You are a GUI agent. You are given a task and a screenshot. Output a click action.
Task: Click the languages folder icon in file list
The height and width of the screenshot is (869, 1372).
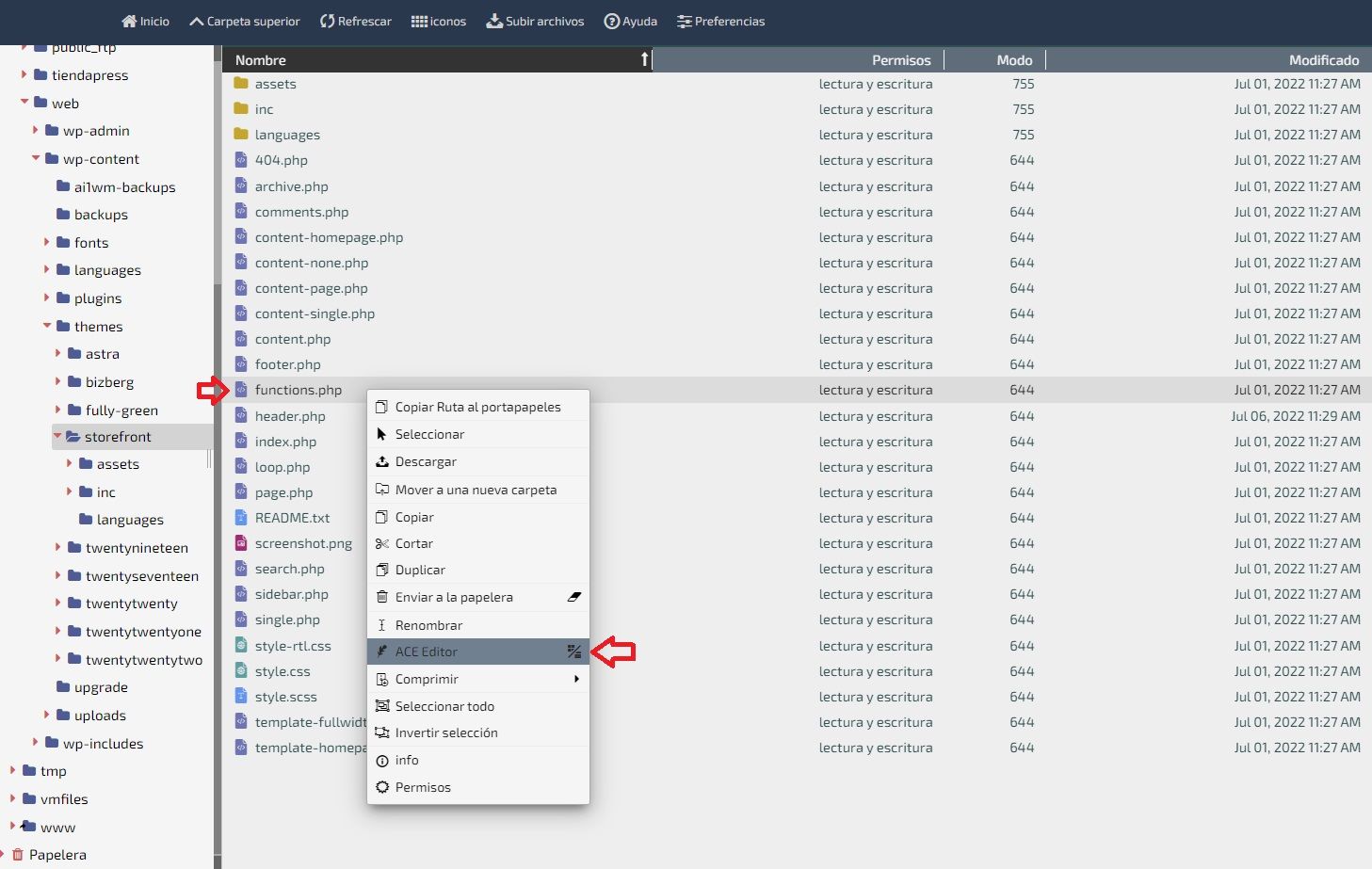(x=241, y=134)
